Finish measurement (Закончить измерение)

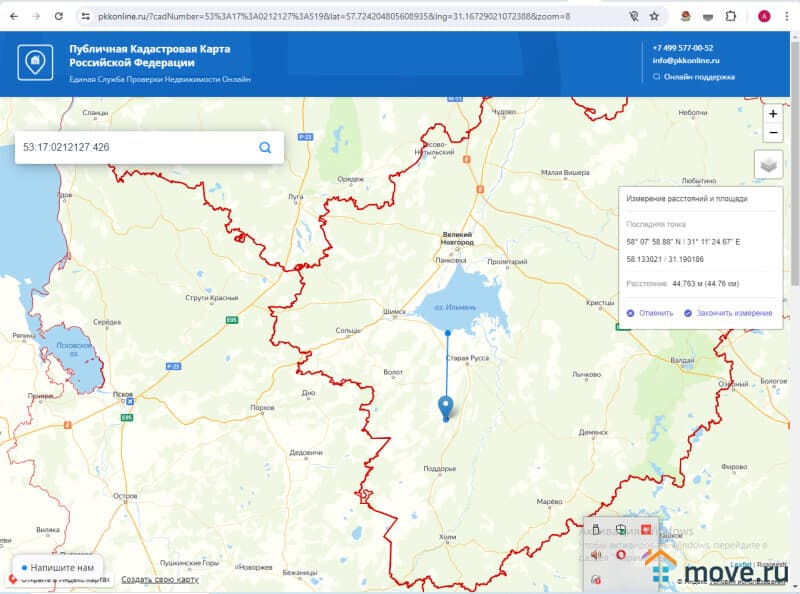(x=729, y=313)
